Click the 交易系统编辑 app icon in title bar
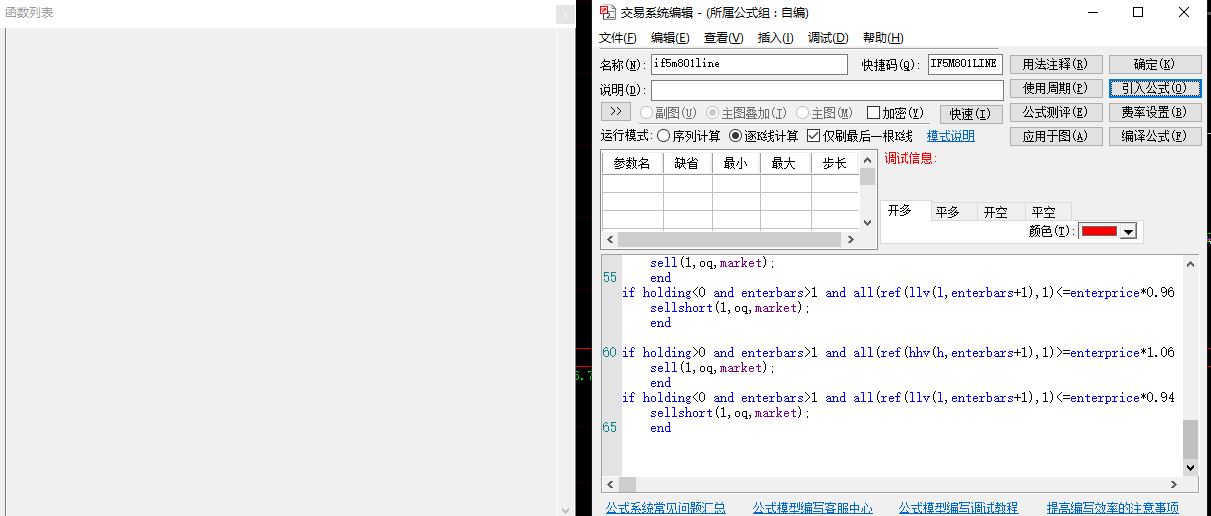This screenshot has width=1211, height=516. coord(607,13)
